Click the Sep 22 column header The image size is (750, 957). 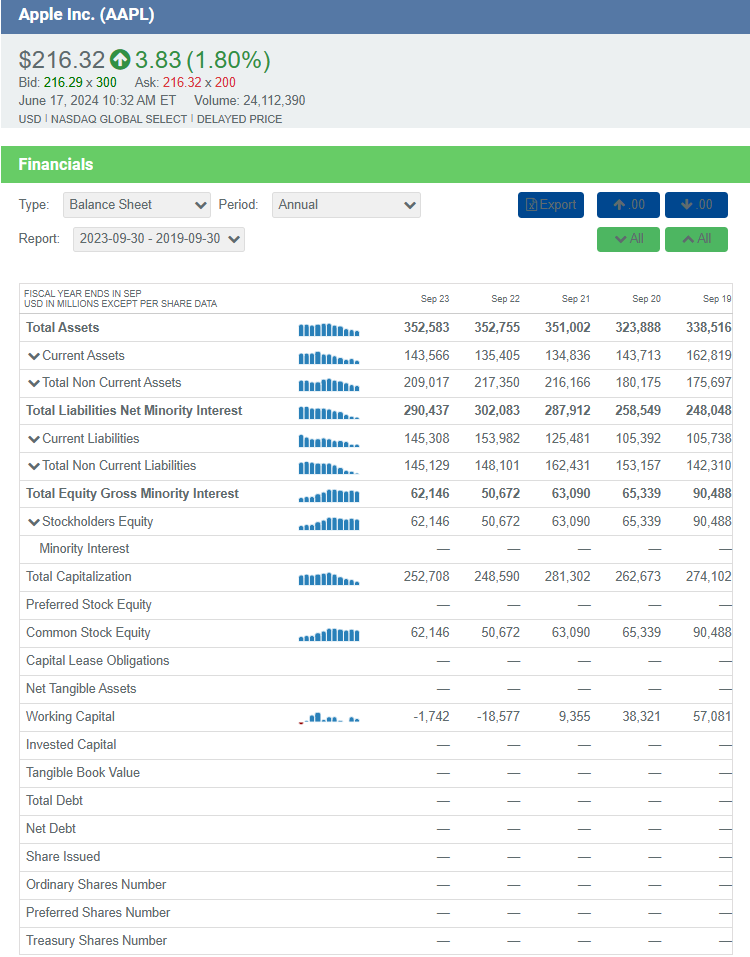[505, 298]
